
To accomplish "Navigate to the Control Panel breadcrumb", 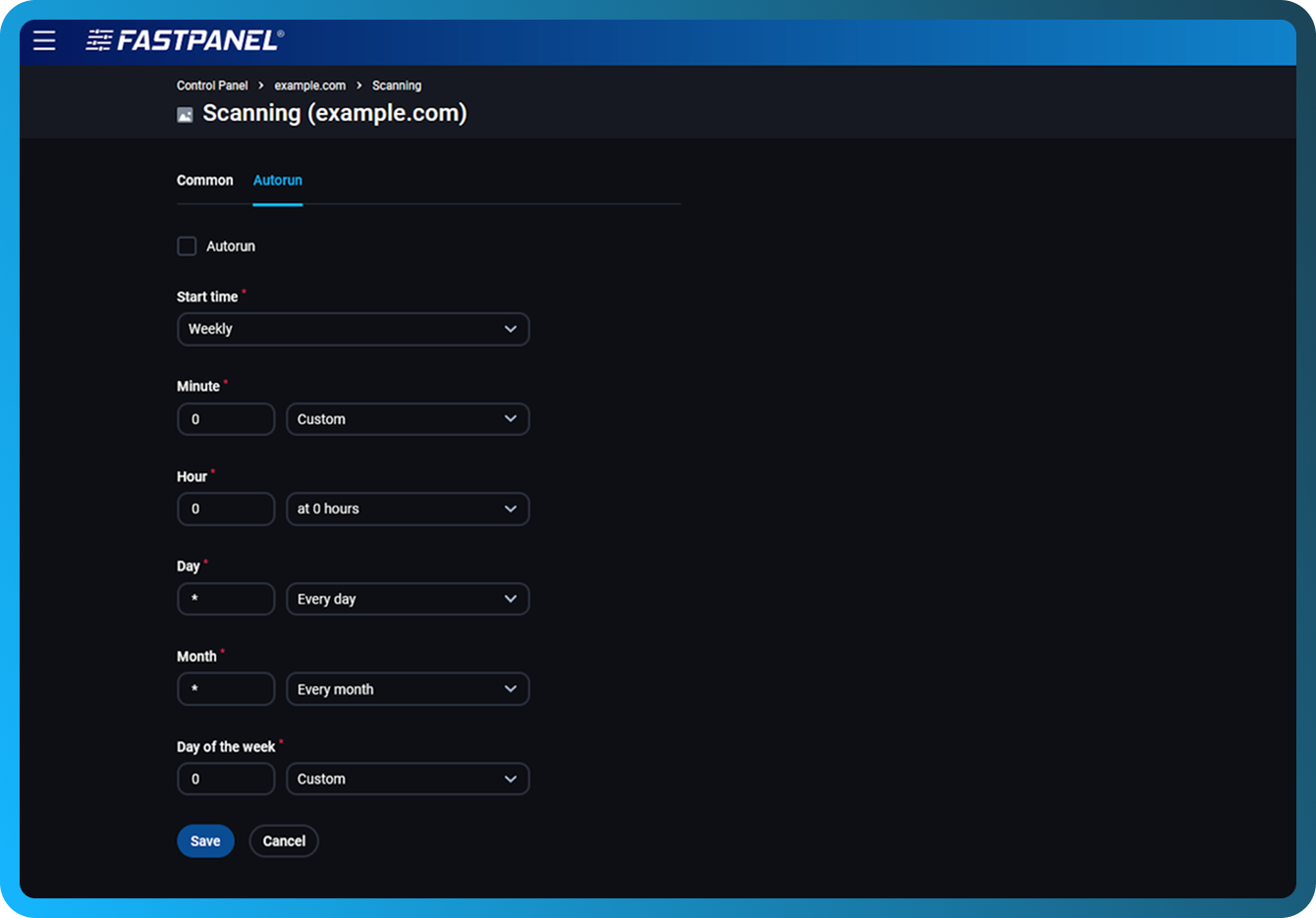I will 212,85.
